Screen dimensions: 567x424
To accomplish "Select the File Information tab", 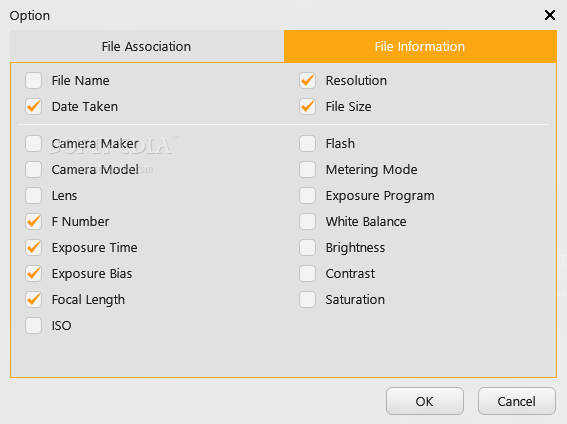I will pos(420,46).
